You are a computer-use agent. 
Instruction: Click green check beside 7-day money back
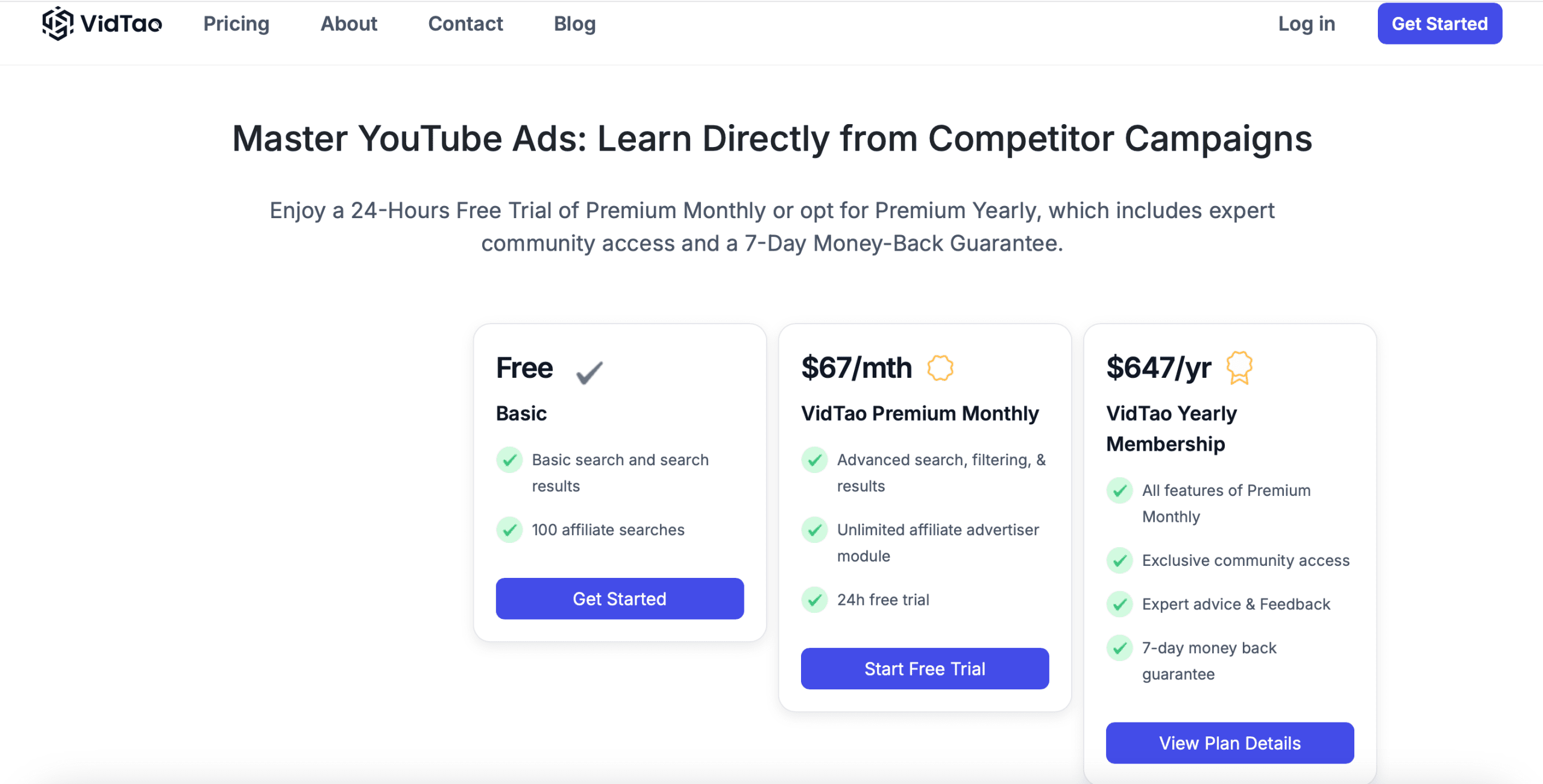point(1119,648)
